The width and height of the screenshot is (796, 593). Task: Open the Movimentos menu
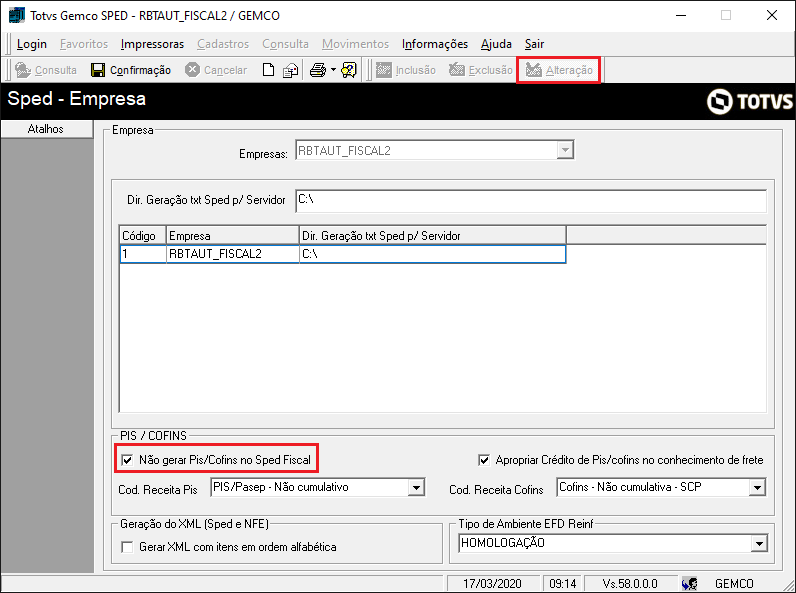pyautogui.click(x=355, y=44)
